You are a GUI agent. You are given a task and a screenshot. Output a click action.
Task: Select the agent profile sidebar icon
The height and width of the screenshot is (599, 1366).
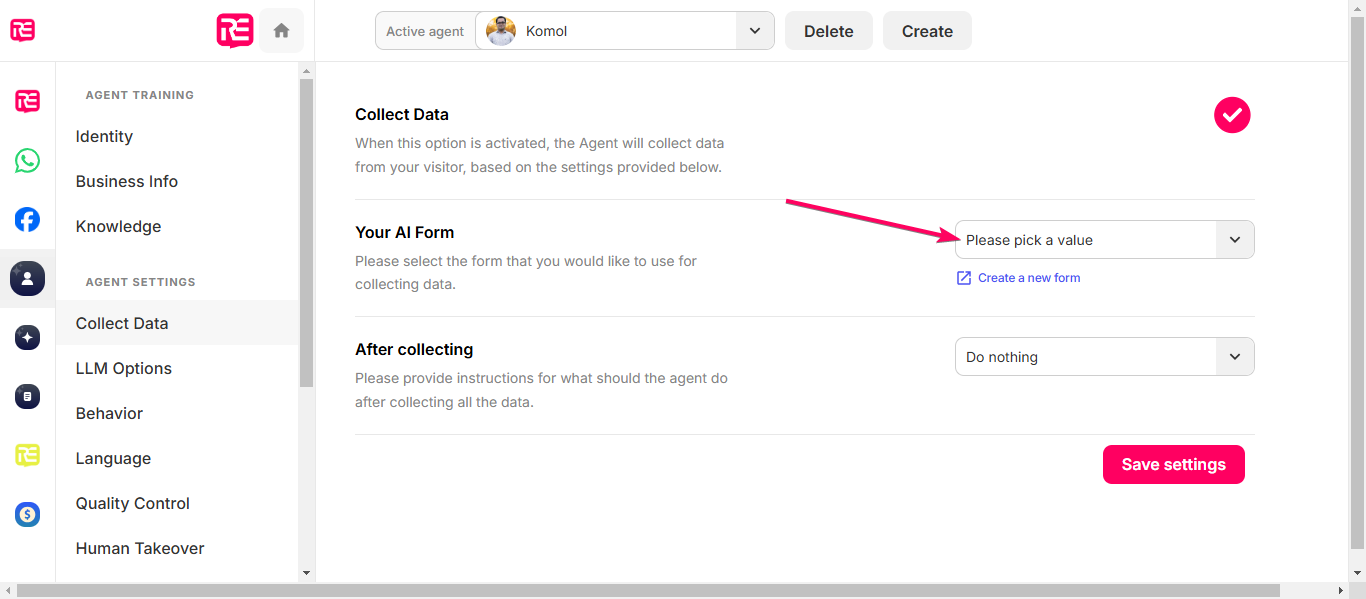[x=27, y=278]
